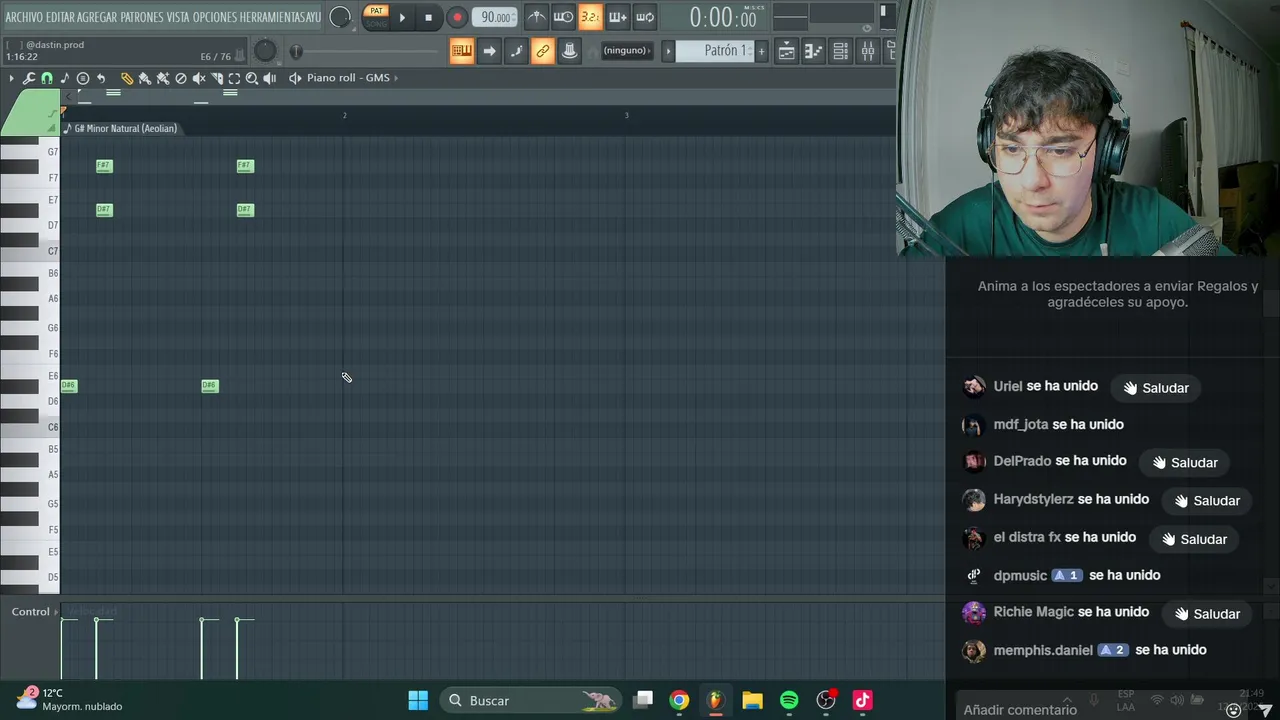Open the Windows Start menu
The image size is (1280, 720).
click(x=418, y=701)
